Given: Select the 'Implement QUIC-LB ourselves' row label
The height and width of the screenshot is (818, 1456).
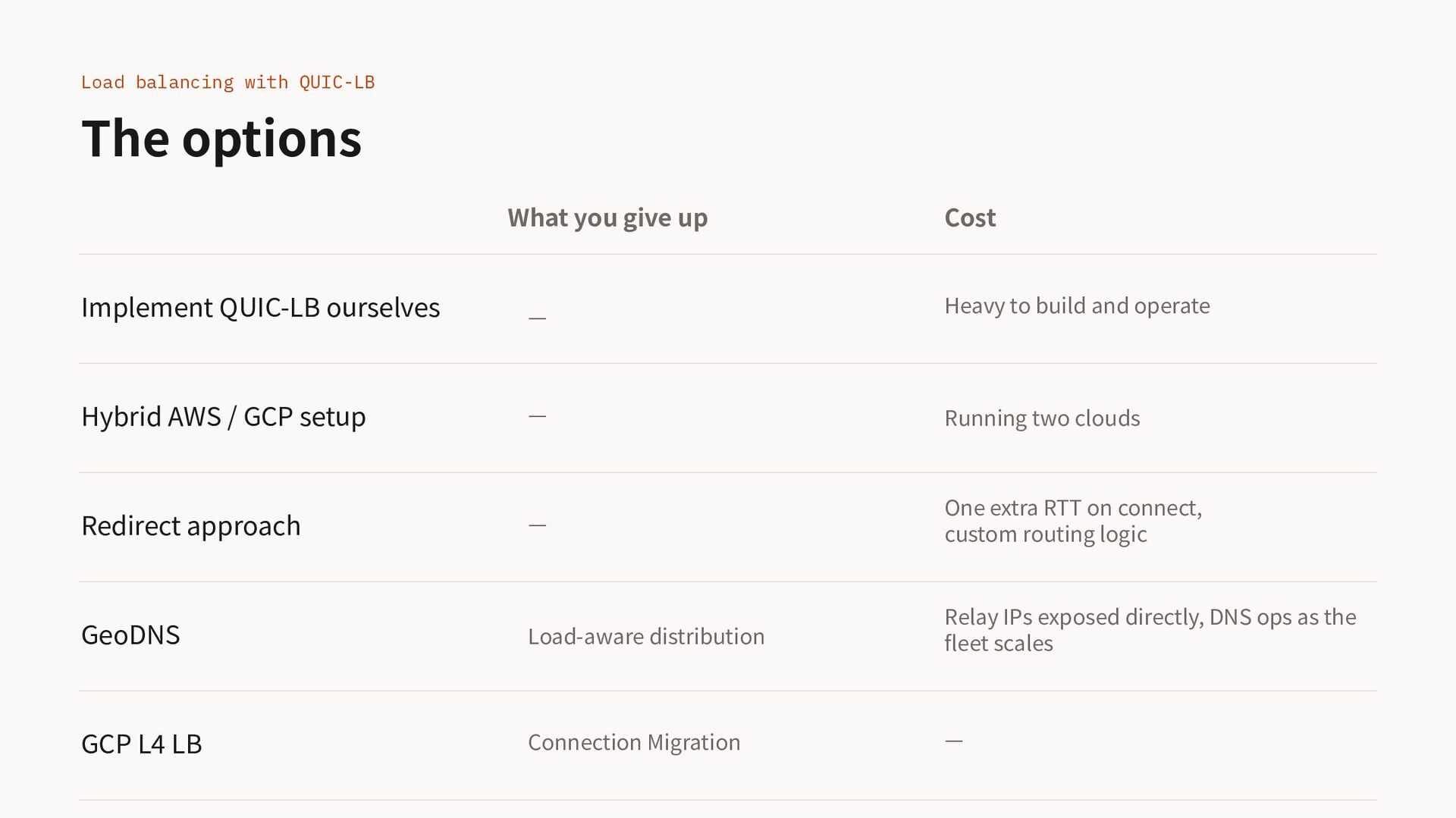Looking at the screenshot, I should click(260, 308).
